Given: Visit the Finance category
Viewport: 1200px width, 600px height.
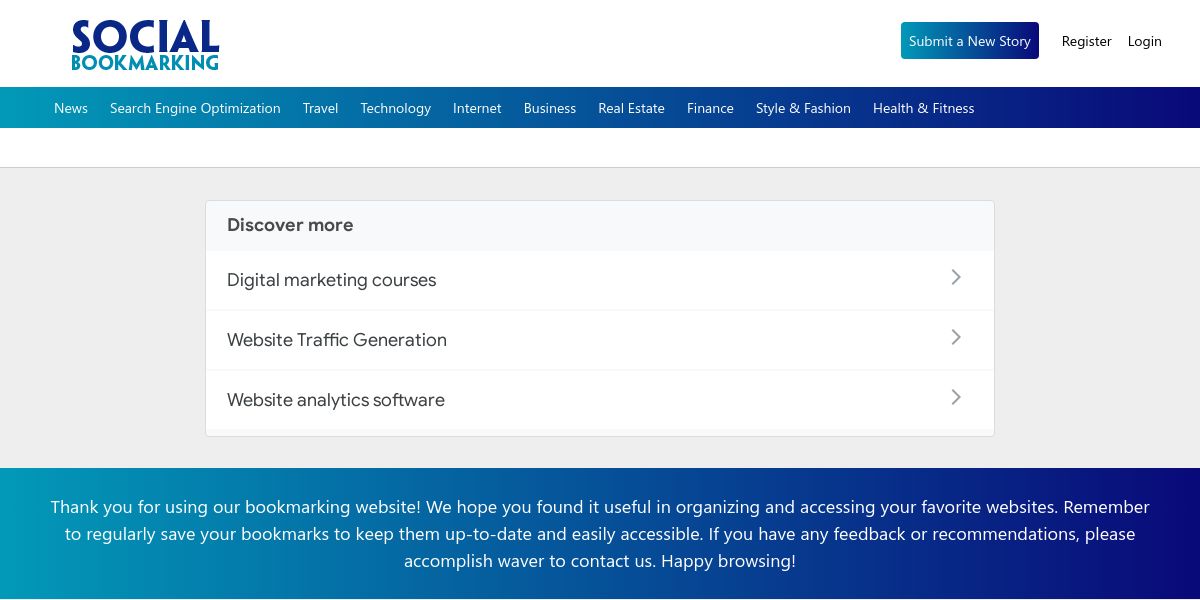Looking at the screenshot, I should click(x=710, y=108).
